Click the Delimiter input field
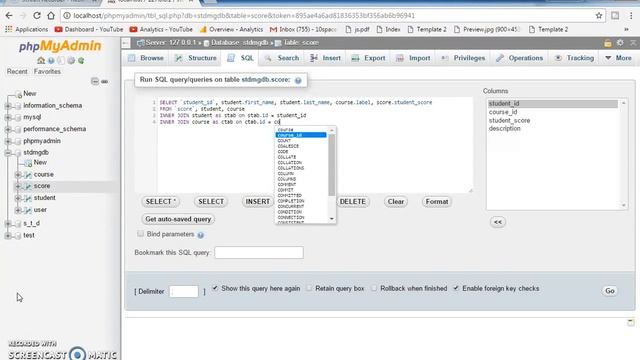Image resolution: width=640 pixels, height=360 pixels. [x=184, y=291]
